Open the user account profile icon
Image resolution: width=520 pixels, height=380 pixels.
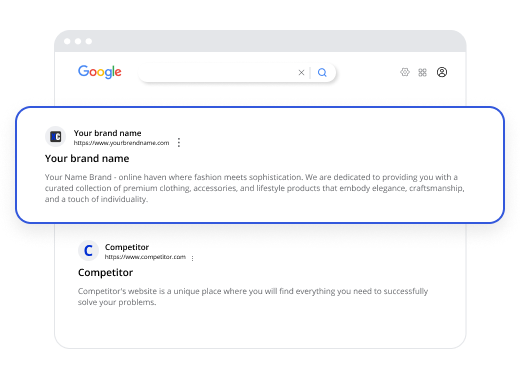(x=442, y=72)
